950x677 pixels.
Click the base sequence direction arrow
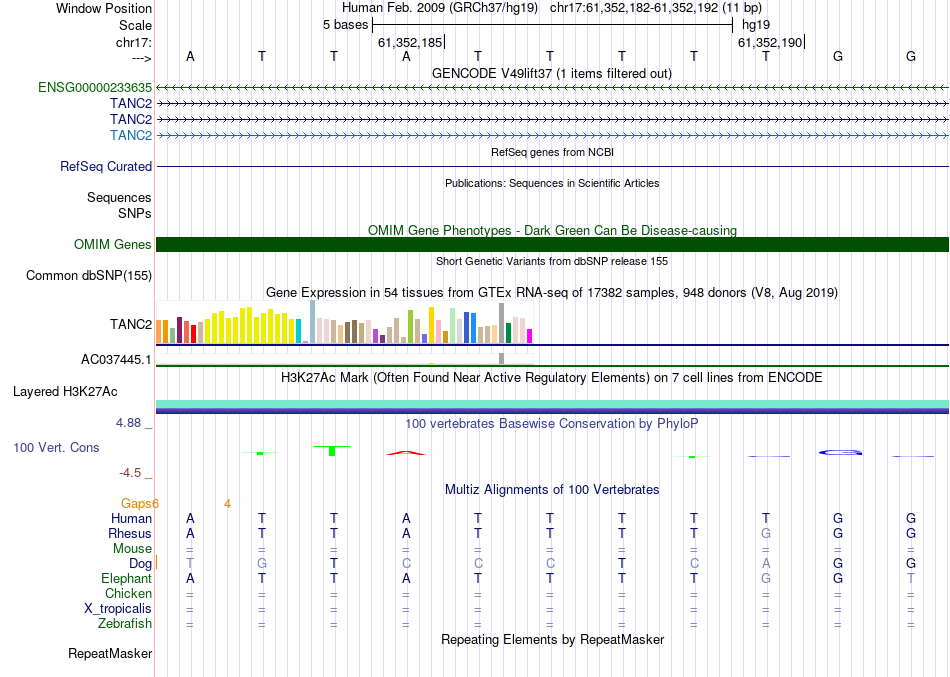click(x=142, y=58)
